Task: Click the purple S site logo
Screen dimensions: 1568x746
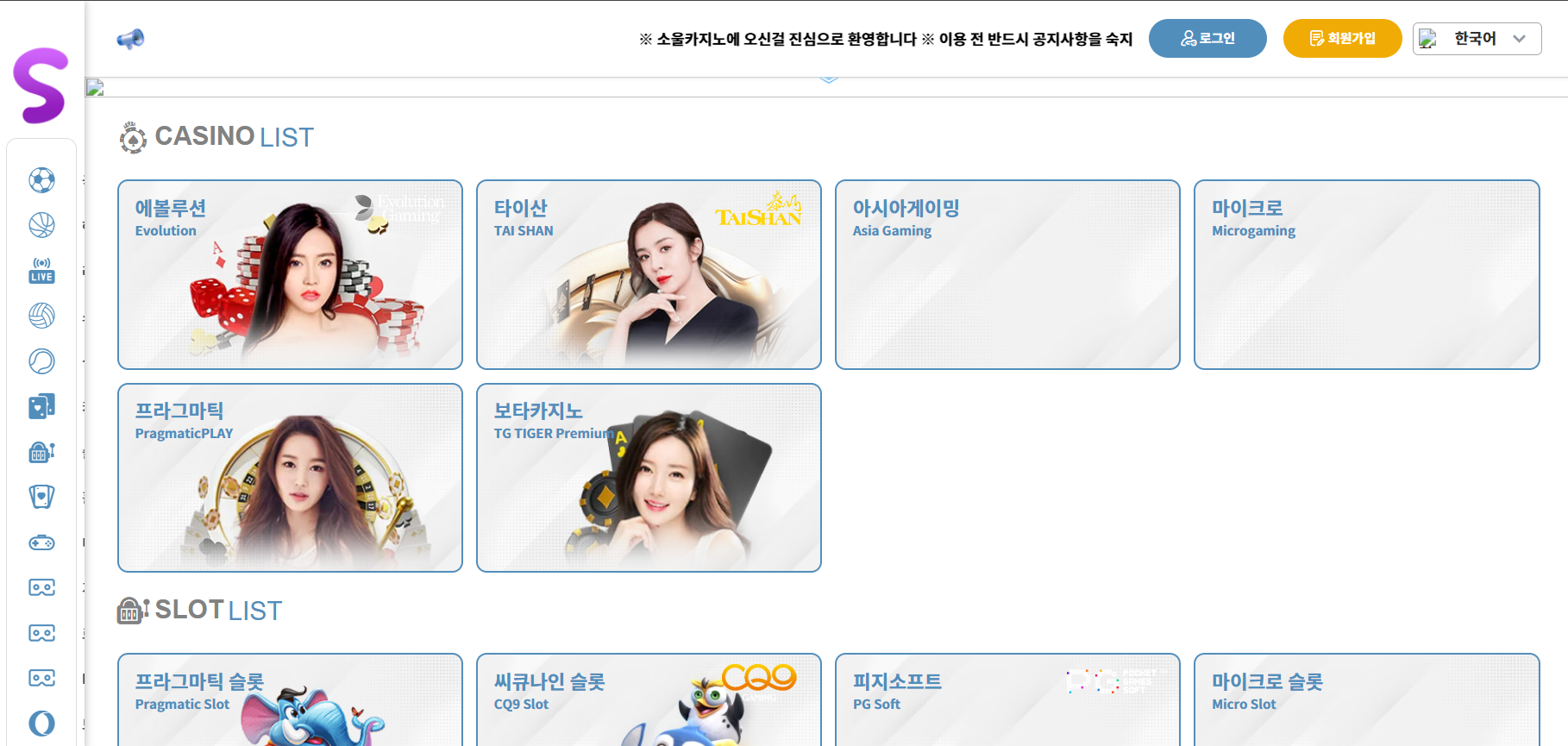Action: [41, 85]
